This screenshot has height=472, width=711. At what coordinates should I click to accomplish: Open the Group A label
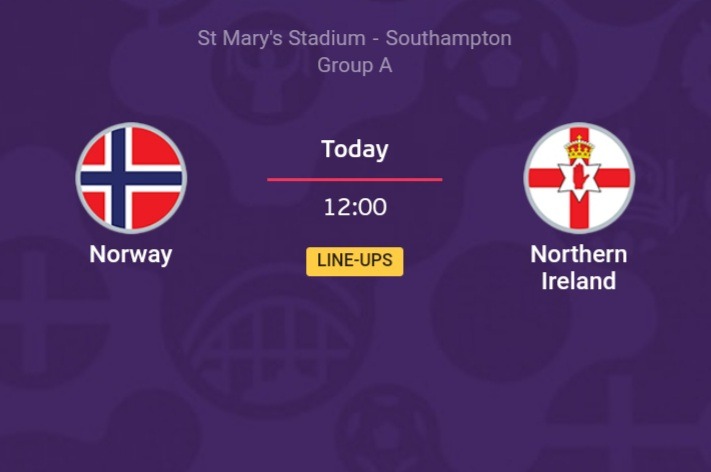pos(354,65)
